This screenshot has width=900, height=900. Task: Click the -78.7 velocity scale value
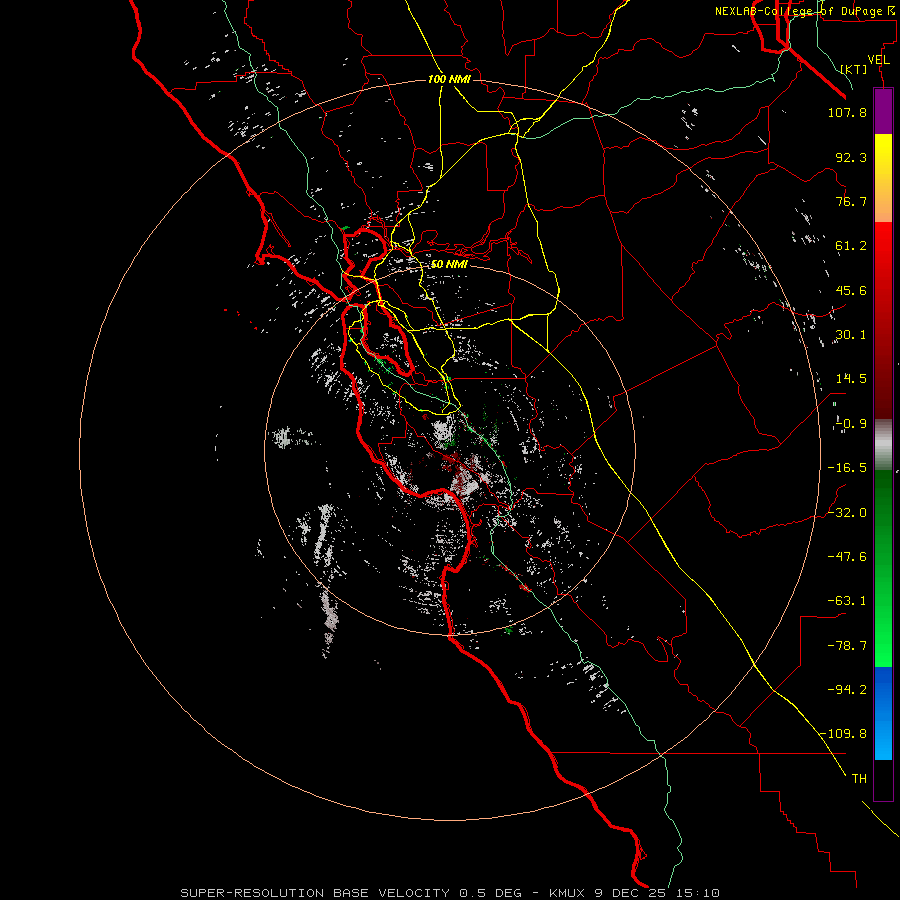pyautogui.click(x=847, y=646)
